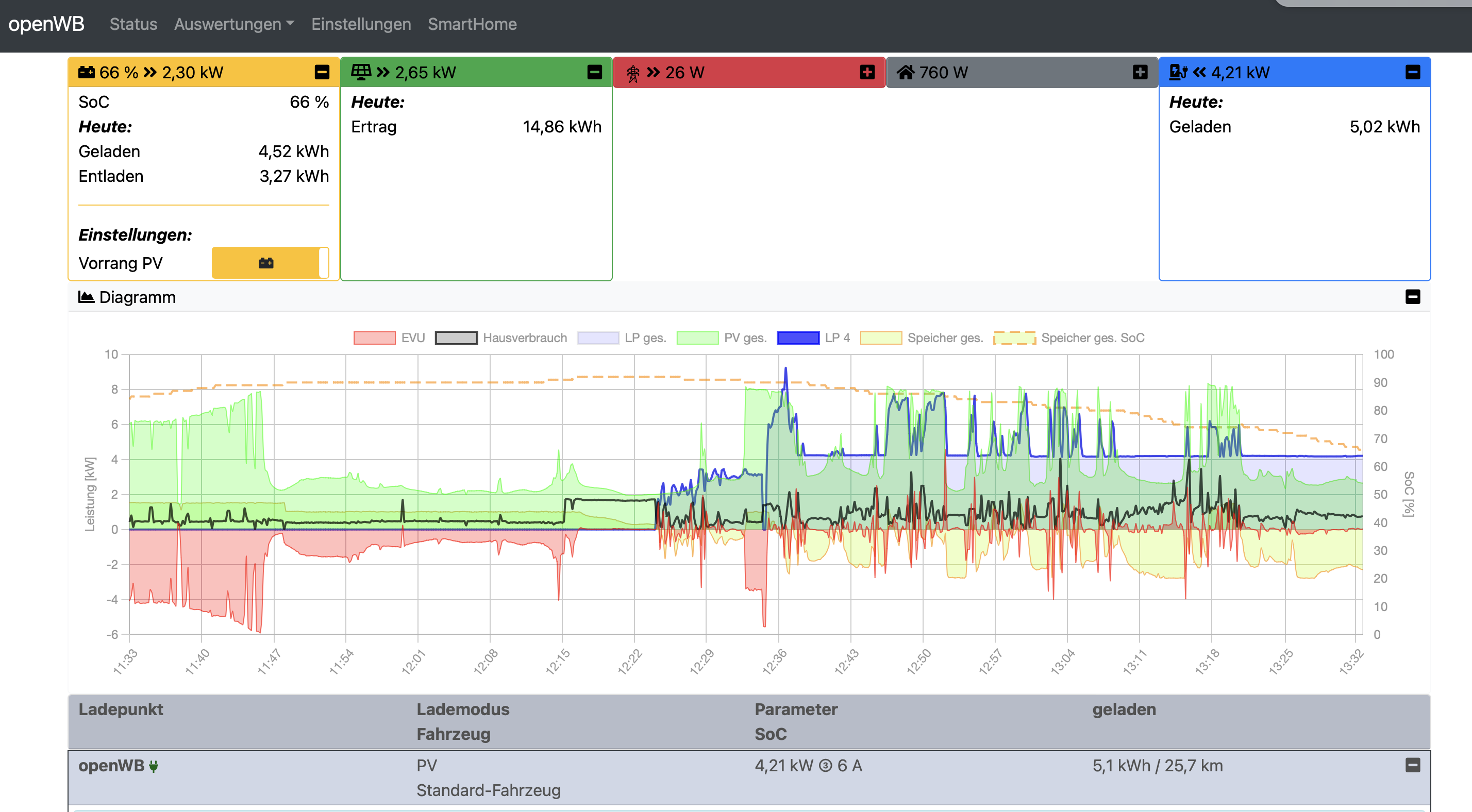
Task: Open the Auswertungen dropdown menu
Action: pos(233,24)
